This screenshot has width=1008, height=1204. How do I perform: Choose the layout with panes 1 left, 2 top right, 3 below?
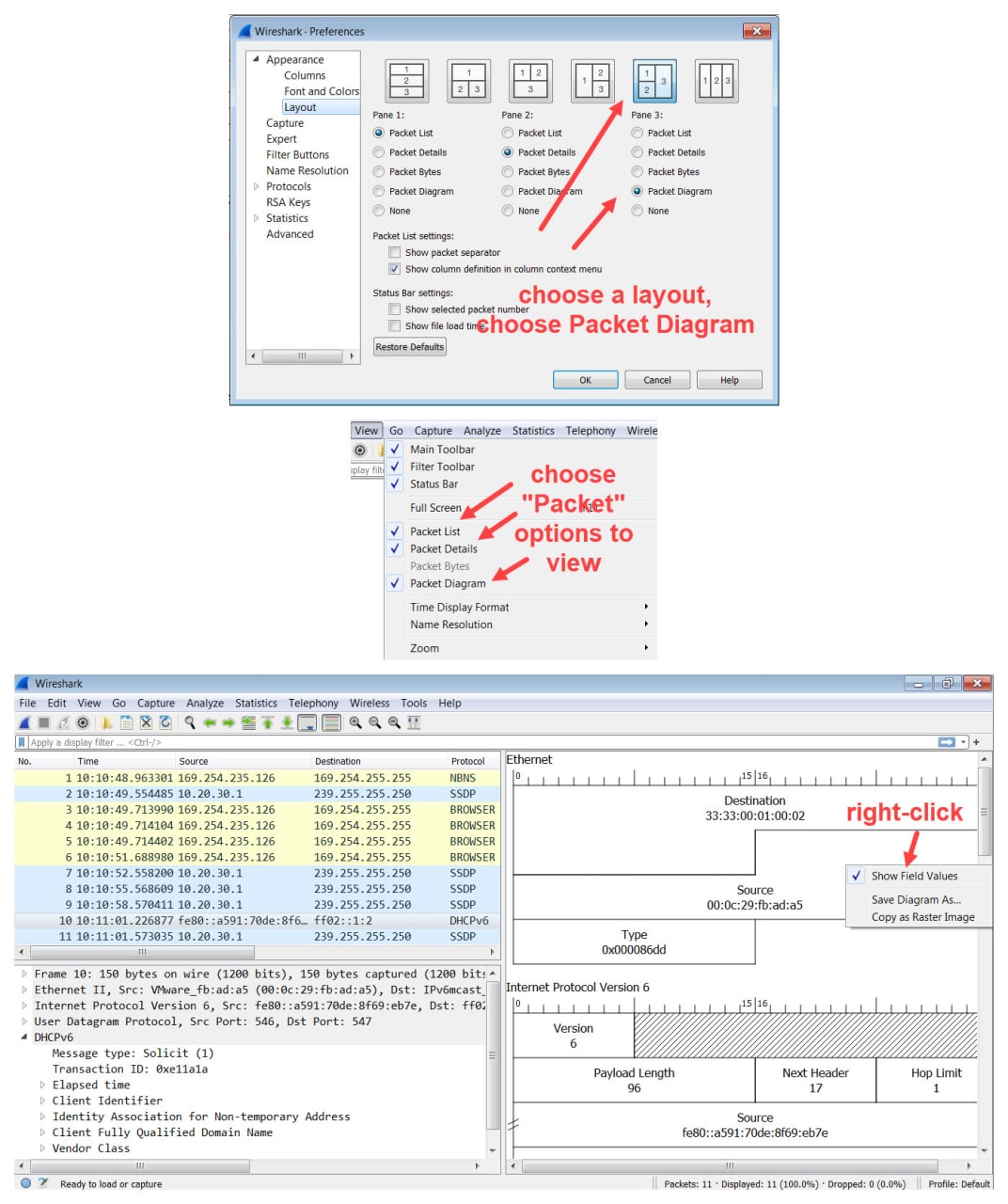(x=594, y=81)
